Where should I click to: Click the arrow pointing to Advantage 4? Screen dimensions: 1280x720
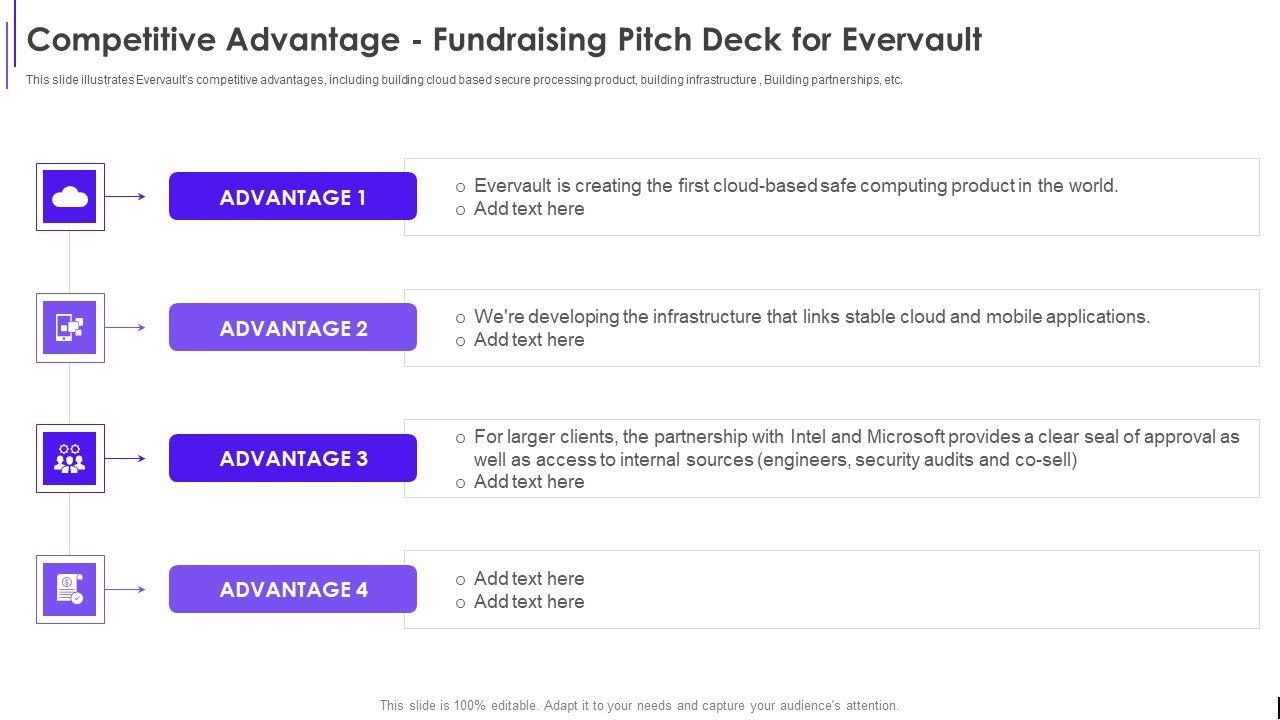[126, 590]
